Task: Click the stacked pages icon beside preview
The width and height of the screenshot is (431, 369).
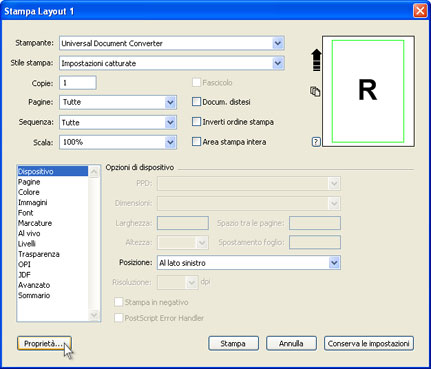Action: click(x=315, y=91)
